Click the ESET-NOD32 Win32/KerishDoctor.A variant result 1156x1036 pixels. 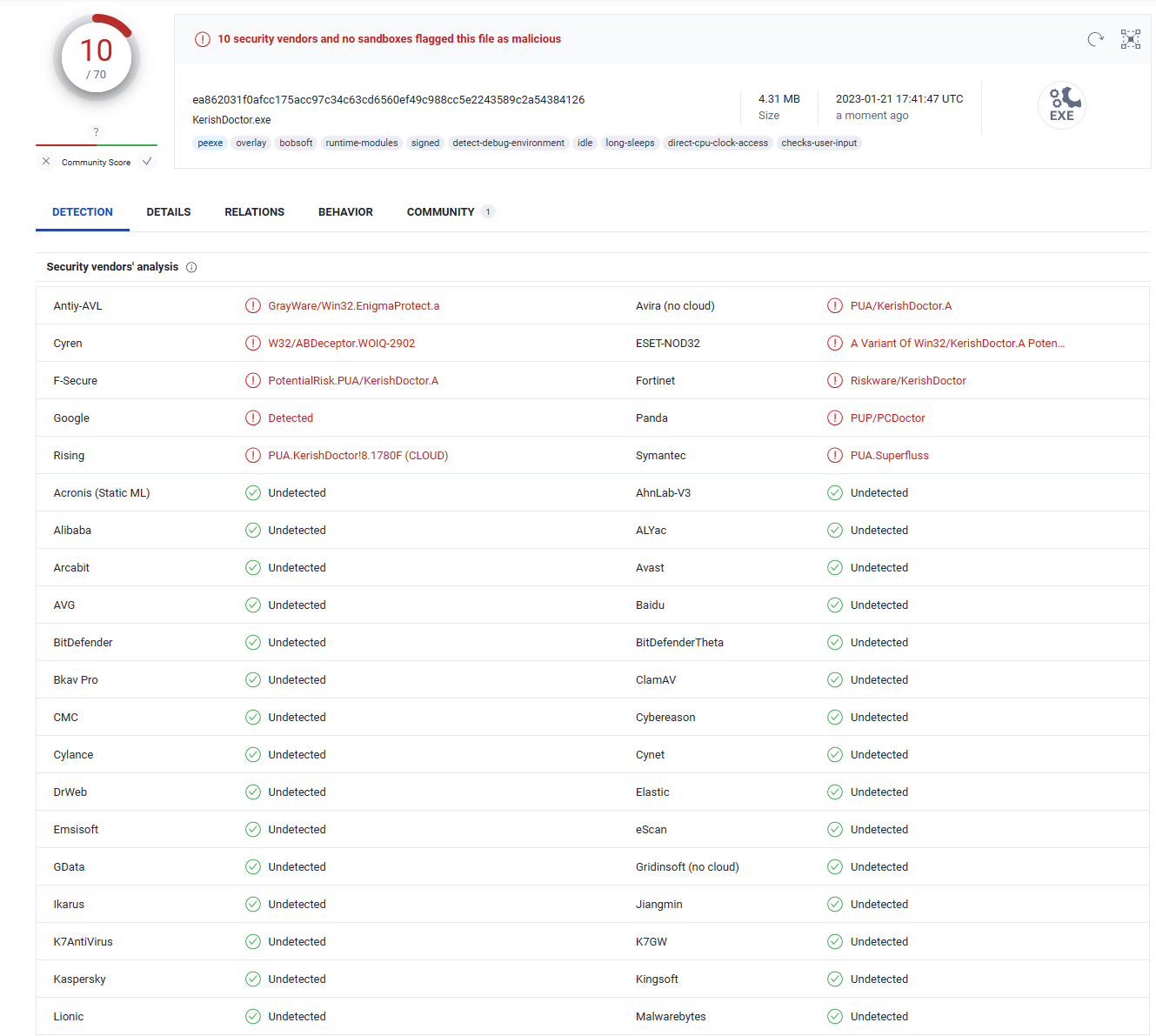(x=958, y=344)
